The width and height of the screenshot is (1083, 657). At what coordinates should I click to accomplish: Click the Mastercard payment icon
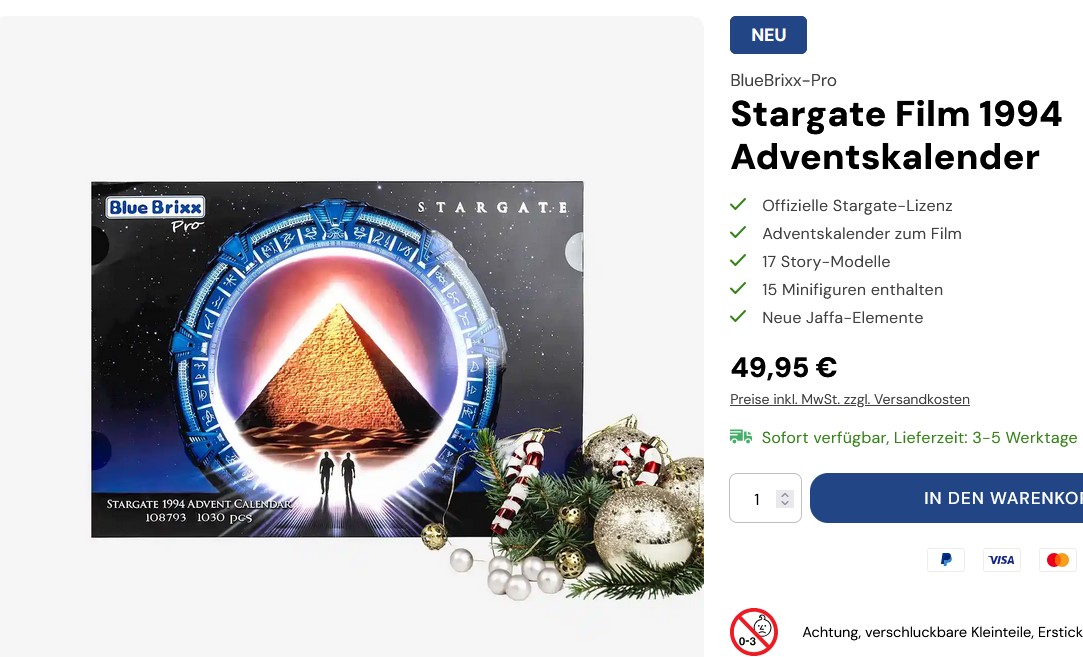click(1057, 560)
